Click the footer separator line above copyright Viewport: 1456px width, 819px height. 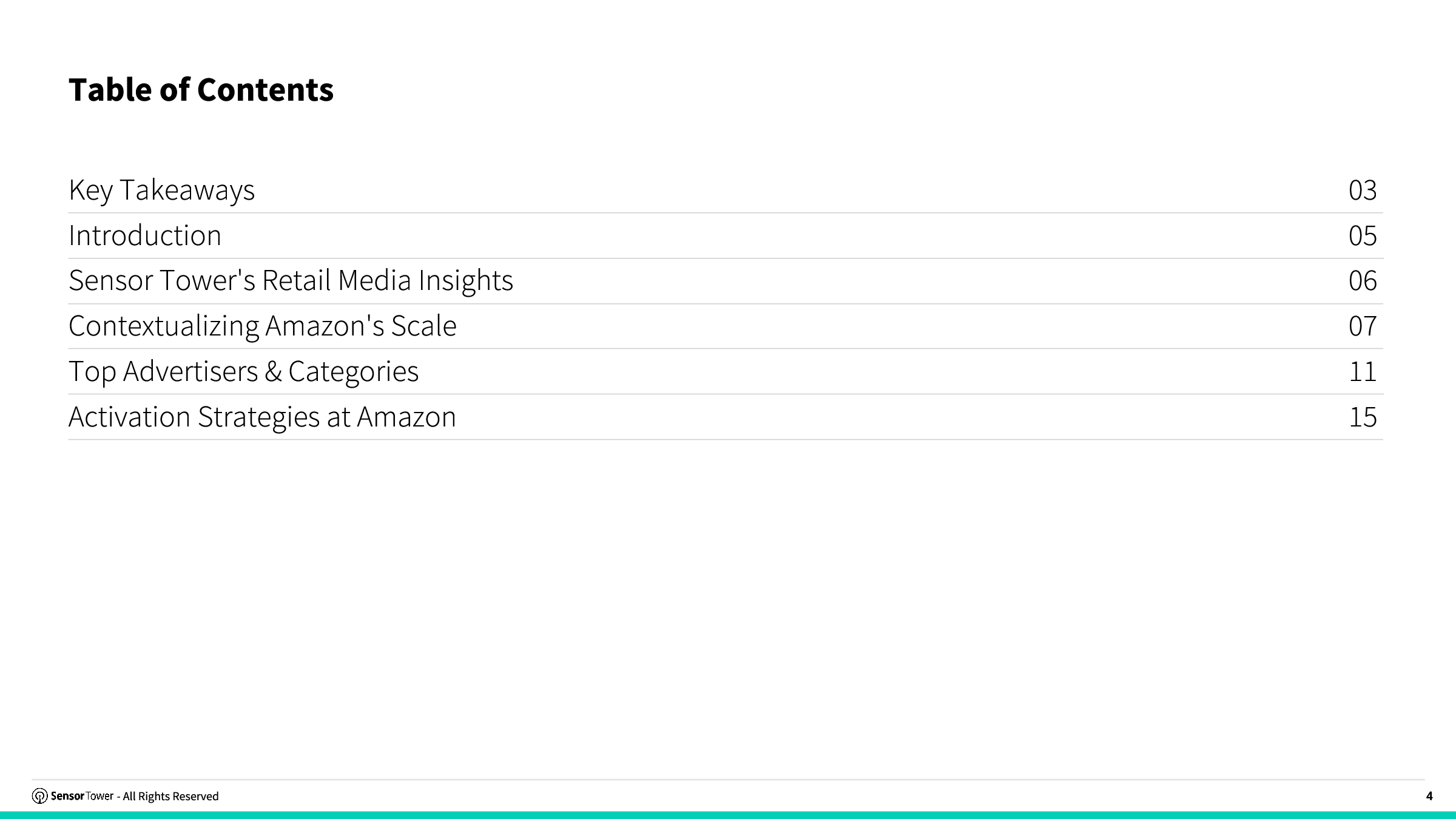point(728,780)
